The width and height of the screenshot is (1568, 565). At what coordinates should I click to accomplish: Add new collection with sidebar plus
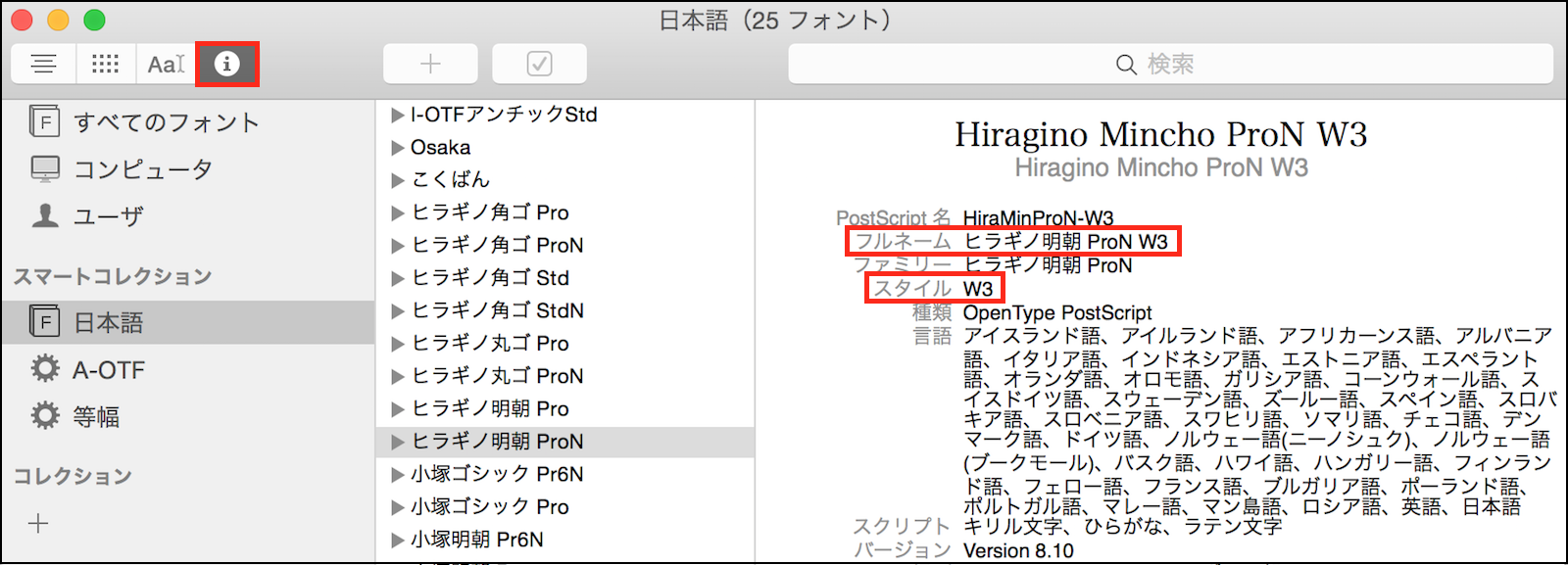[38, 523]
